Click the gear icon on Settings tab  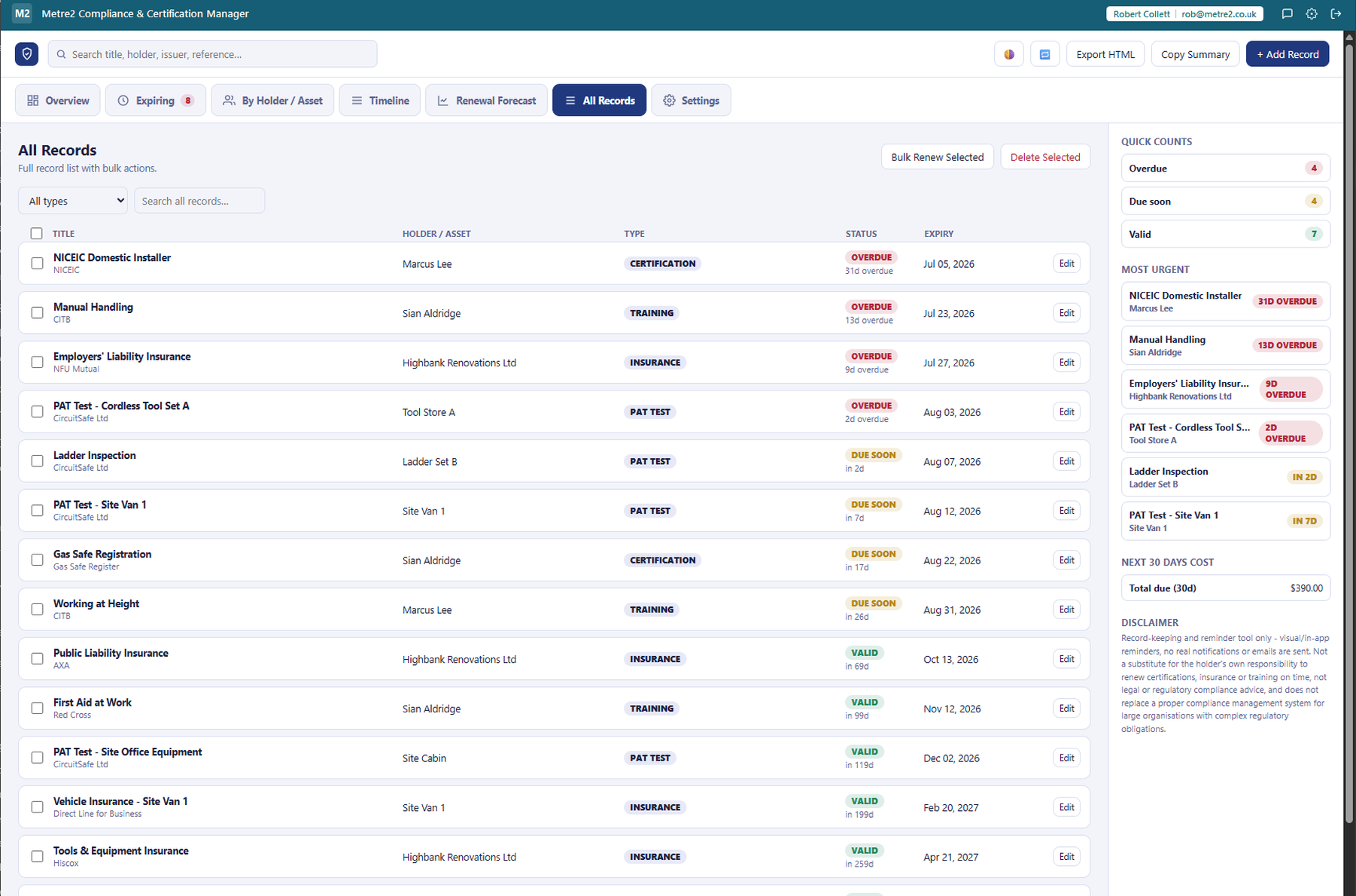point(669,100)
